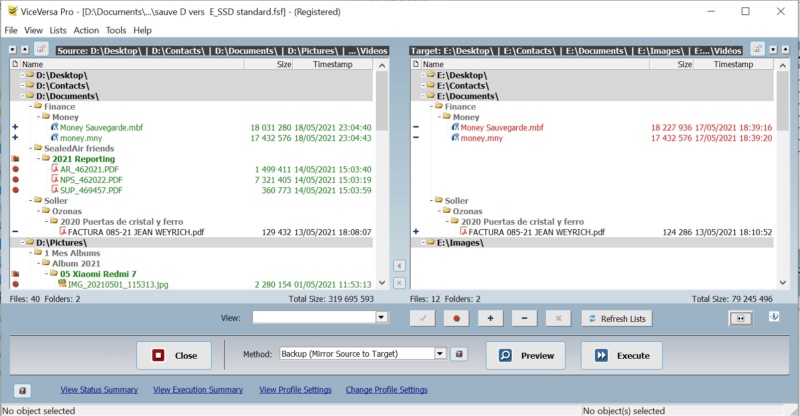
Task: Open Change Profile Settings link
Action: (x=387, y=389)
